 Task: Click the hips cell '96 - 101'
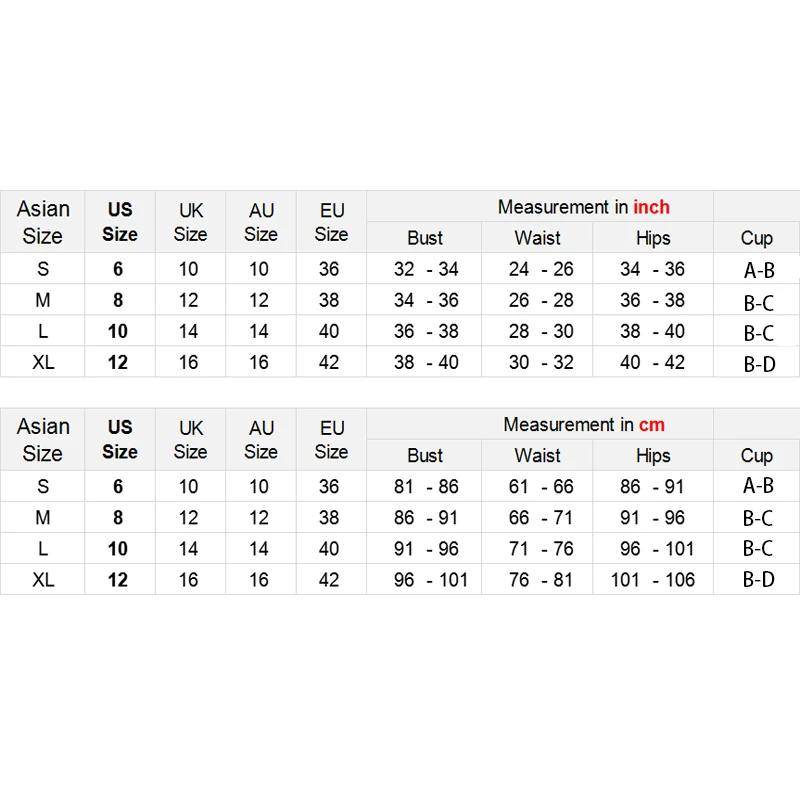coord(652,549)
